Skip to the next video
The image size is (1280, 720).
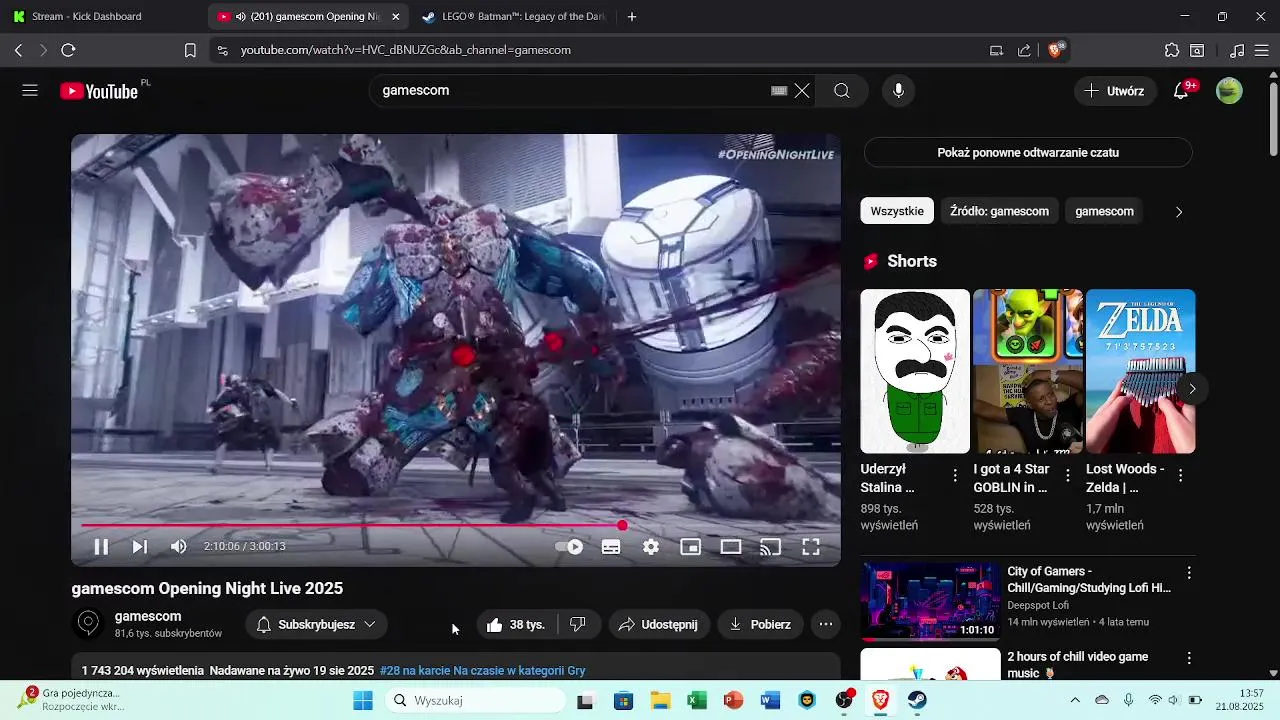tap(140, 547)
